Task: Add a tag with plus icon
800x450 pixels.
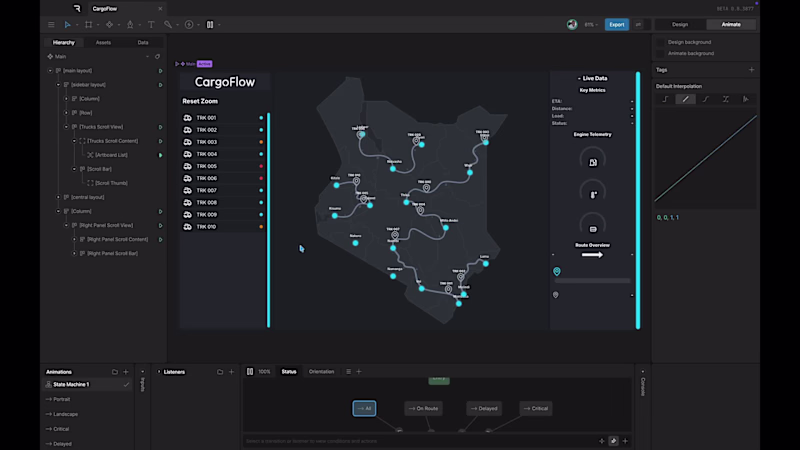Action: tap(752, 70)
